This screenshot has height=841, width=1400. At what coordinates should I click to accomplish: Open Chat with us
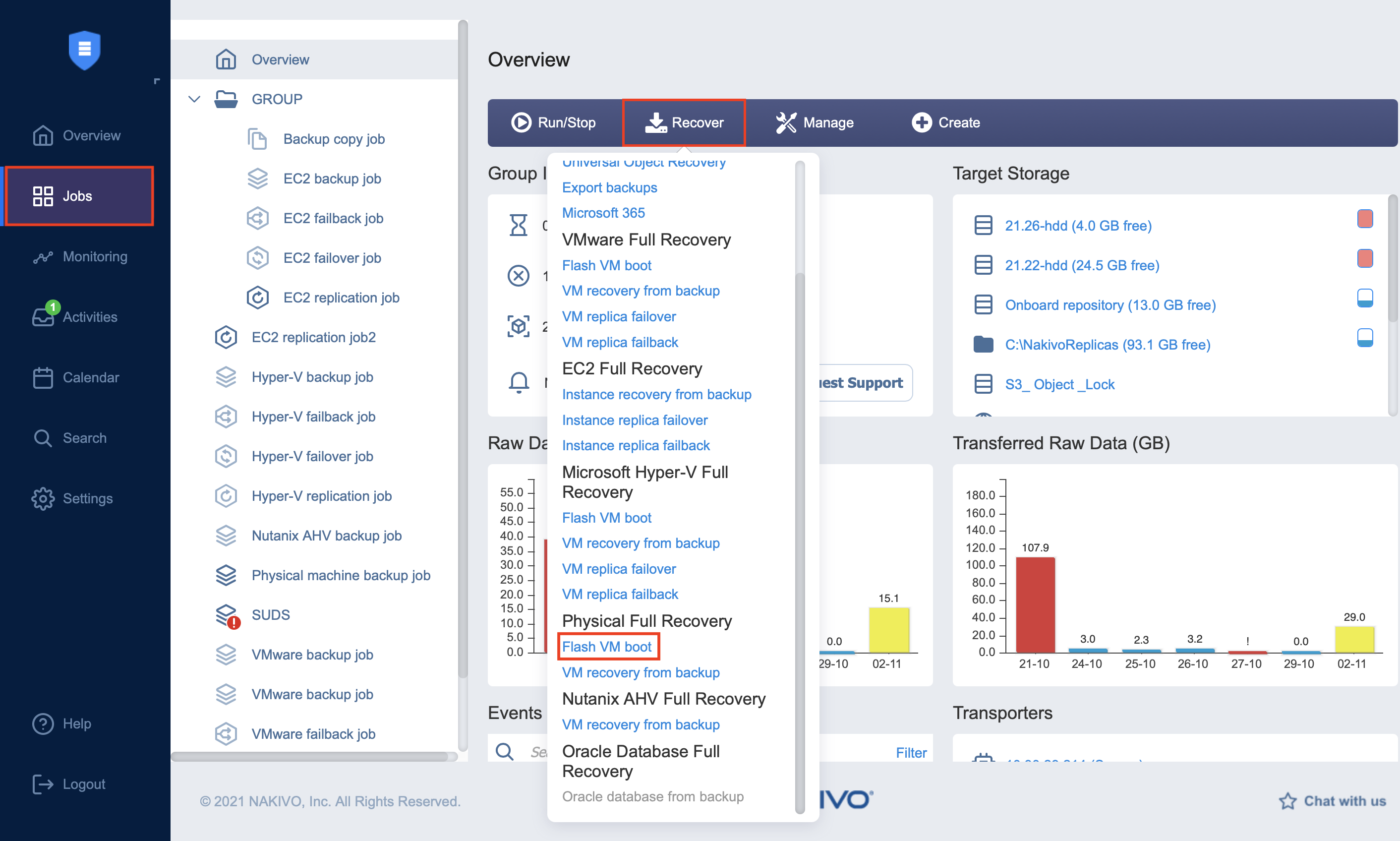click(x=1333, y=801)
